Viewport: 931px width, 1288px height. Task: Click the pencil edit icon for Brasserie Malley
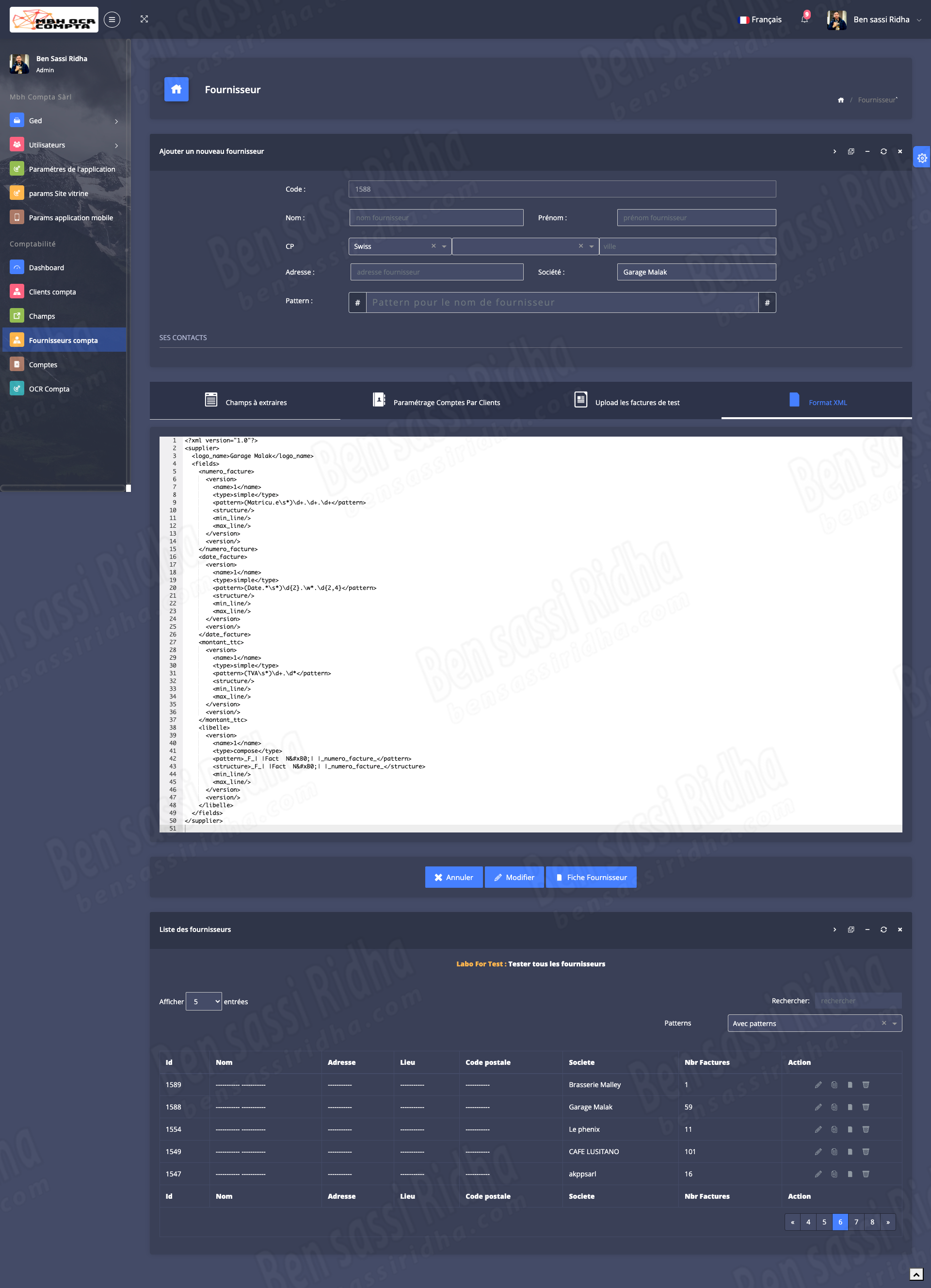pyautogui.click(x=818, y=1085)
